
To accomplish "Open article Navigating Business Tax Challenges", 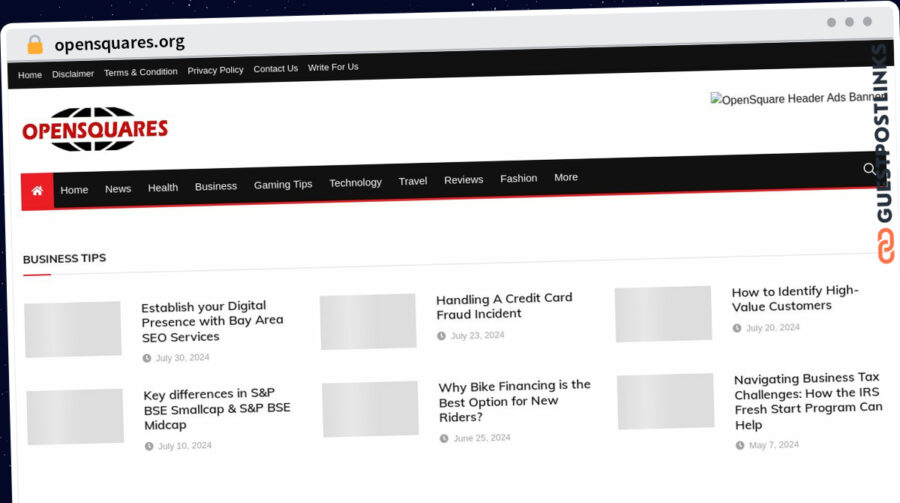I will (x=808, y=401).
